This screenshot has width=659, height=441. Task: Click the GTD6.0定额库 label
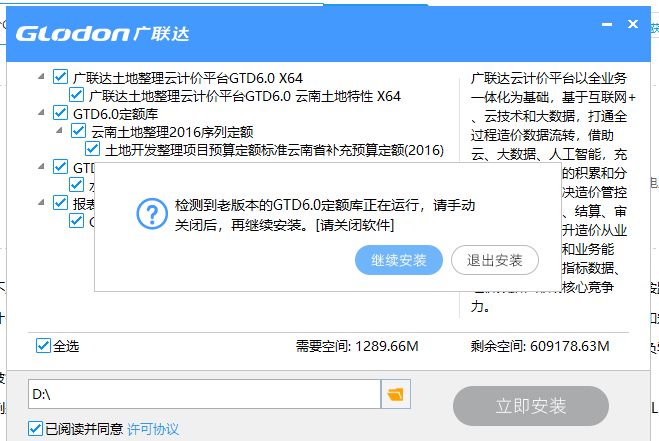(116, 114)
